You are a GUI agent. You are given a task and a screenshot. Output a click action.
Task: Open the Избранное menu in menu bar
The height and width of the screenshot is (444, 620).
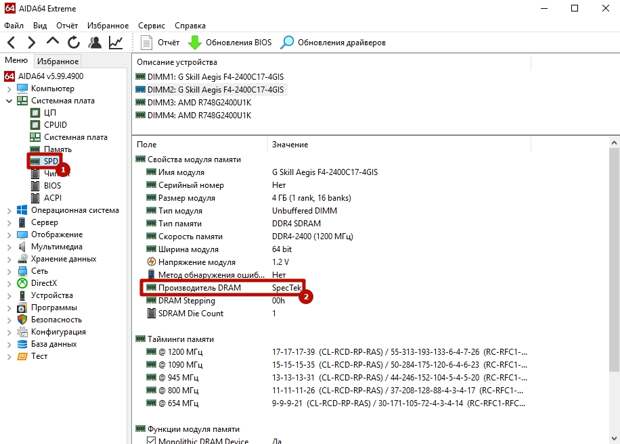pos(108,25)
